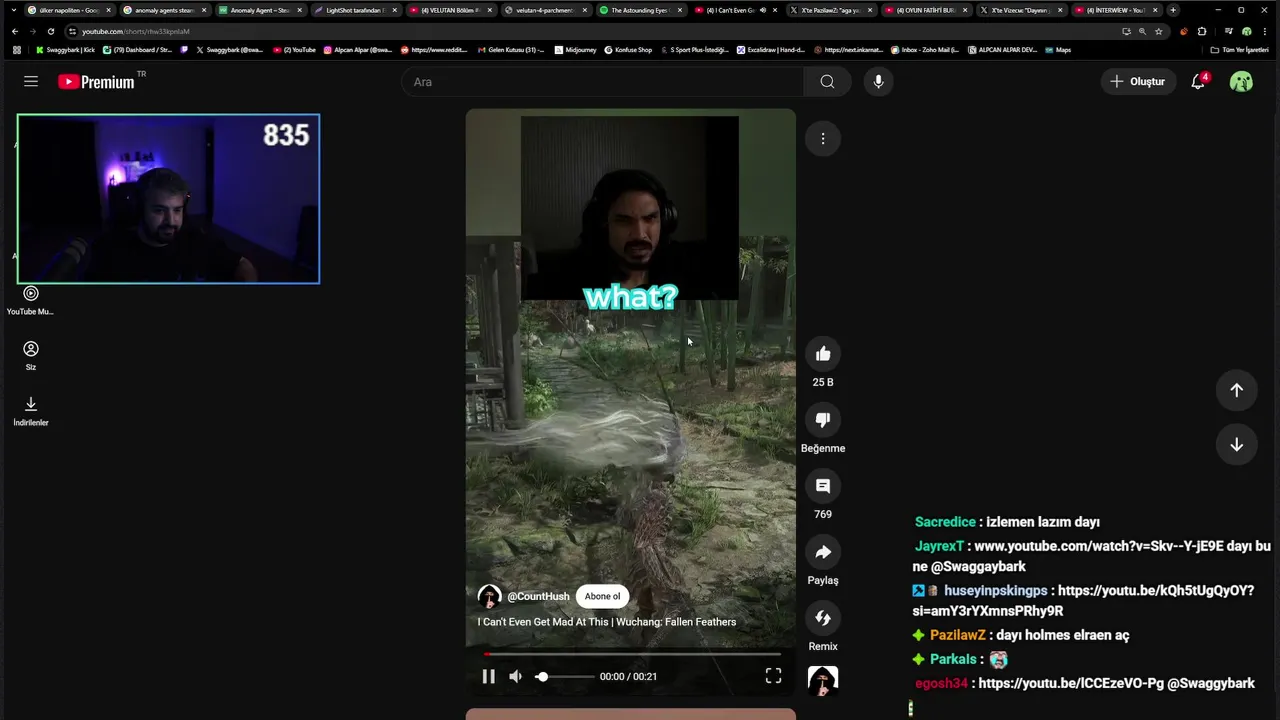Open the @CountHush channel name link
The height and width of the screenshot is (720, 1280).
[x=538, y=597]
